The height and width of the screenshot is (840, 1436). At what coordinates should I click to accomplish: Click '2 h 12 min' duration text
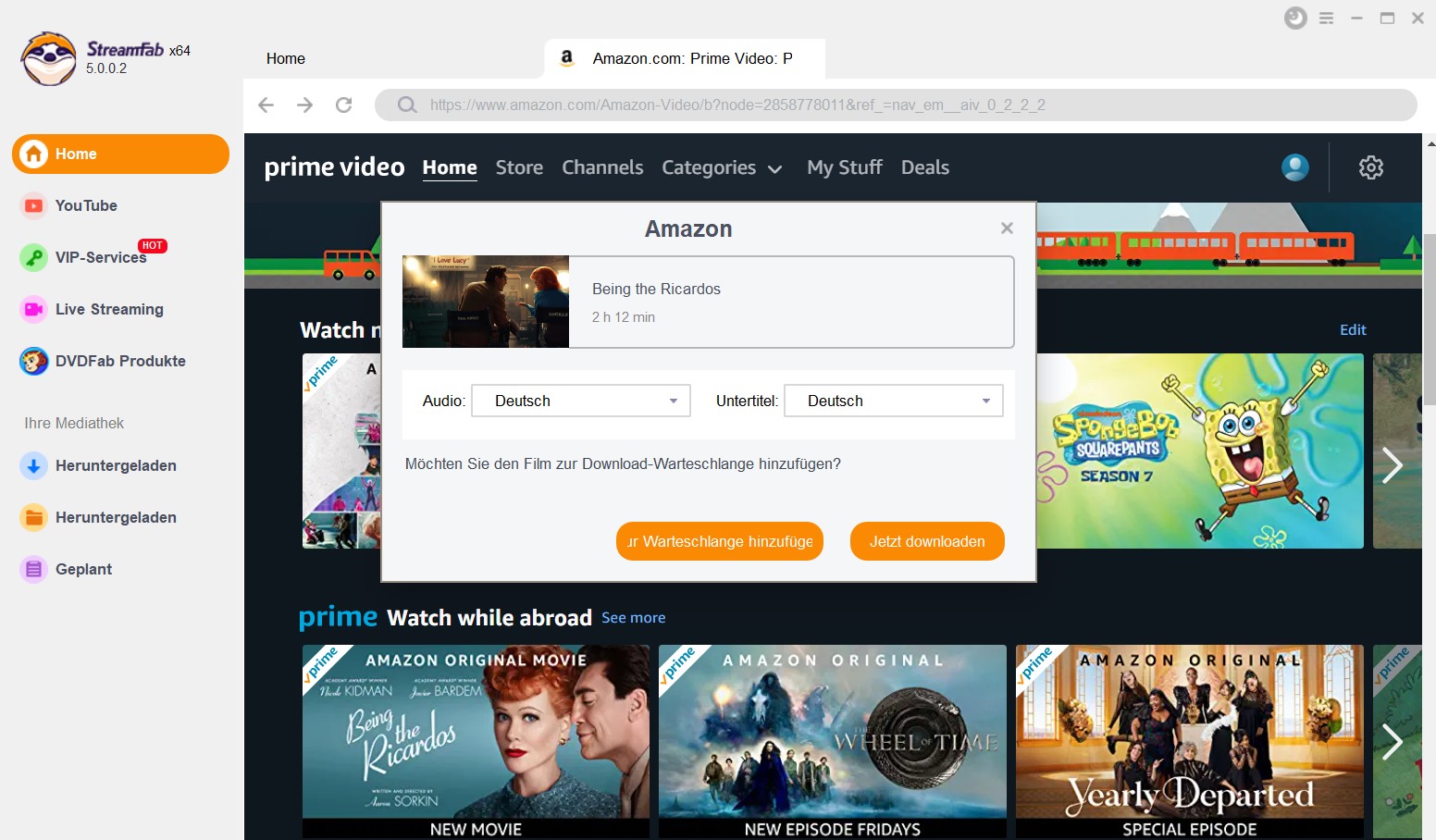[x=624, y=317]
